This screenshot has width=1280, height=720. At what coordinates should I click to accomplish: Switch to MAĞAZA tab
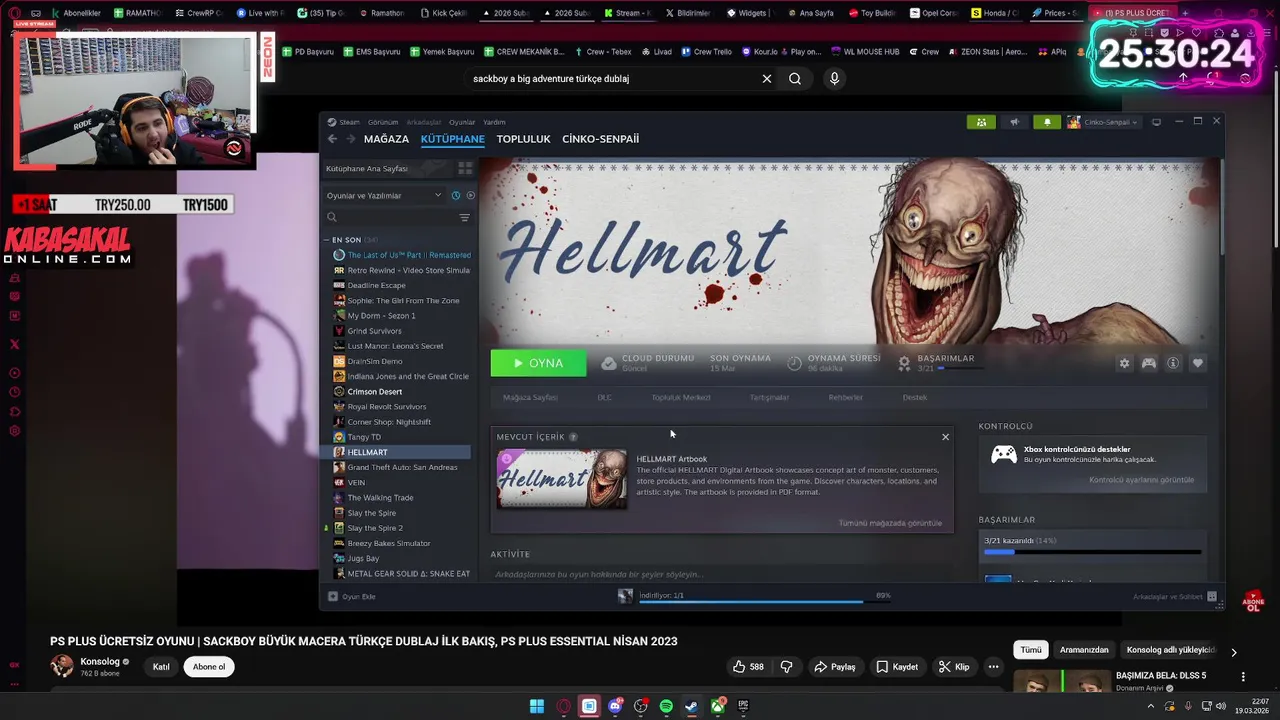pyautogui.click(x=386, y=139)
